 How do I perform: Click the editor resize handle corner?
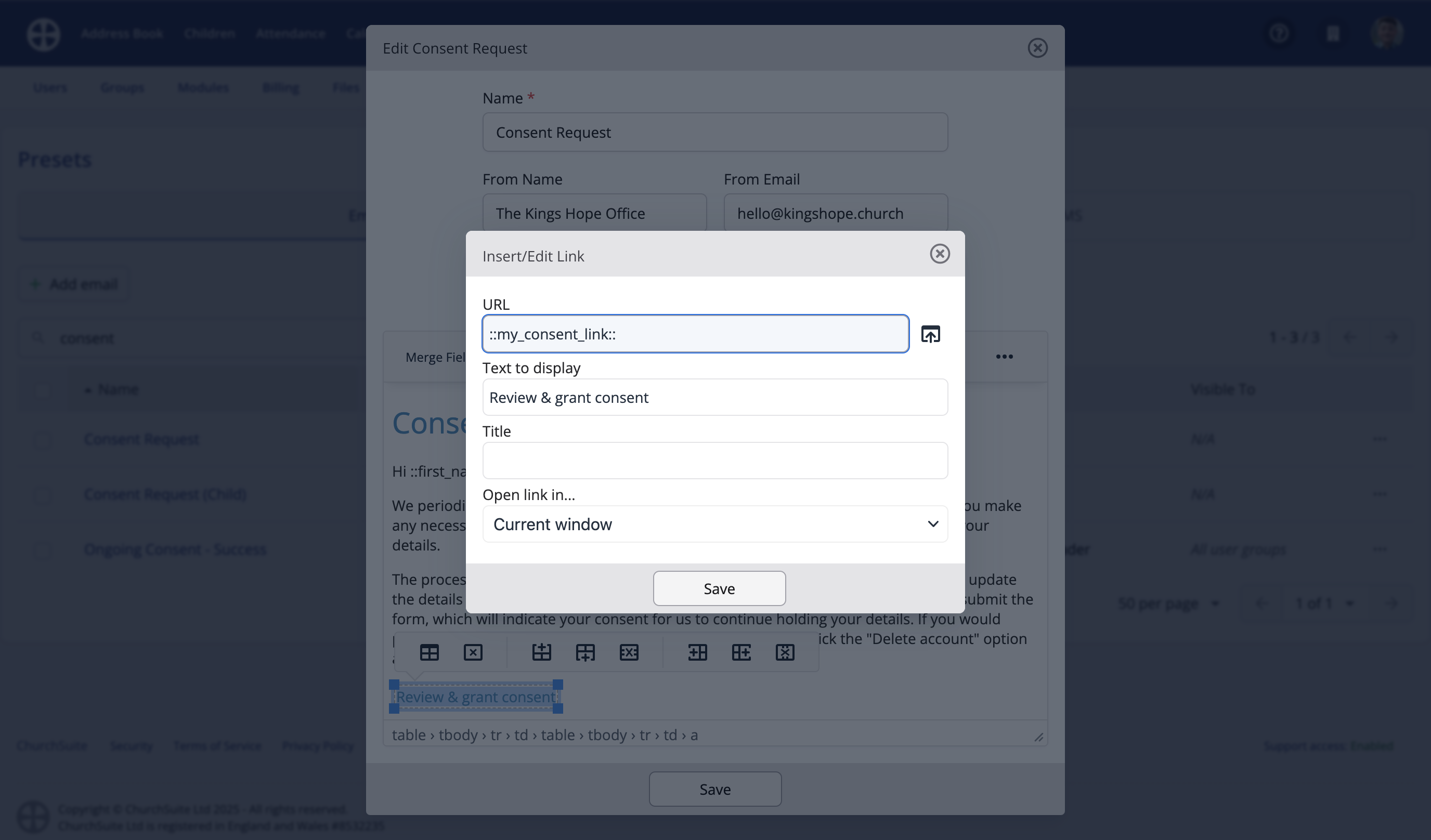click(x=1038, y=736)
